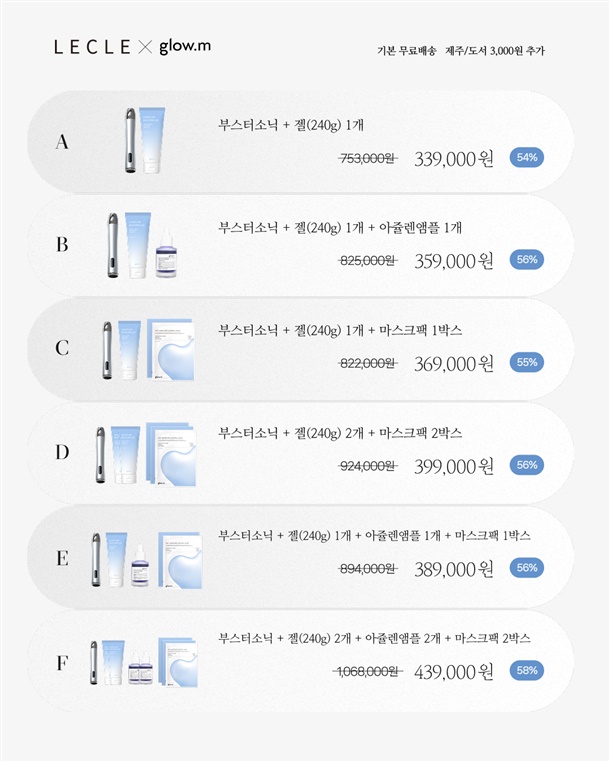Click the 기본 무료배송 shipping notice
Viewport: 610px width, 762px height.
(x=404, y=50)
